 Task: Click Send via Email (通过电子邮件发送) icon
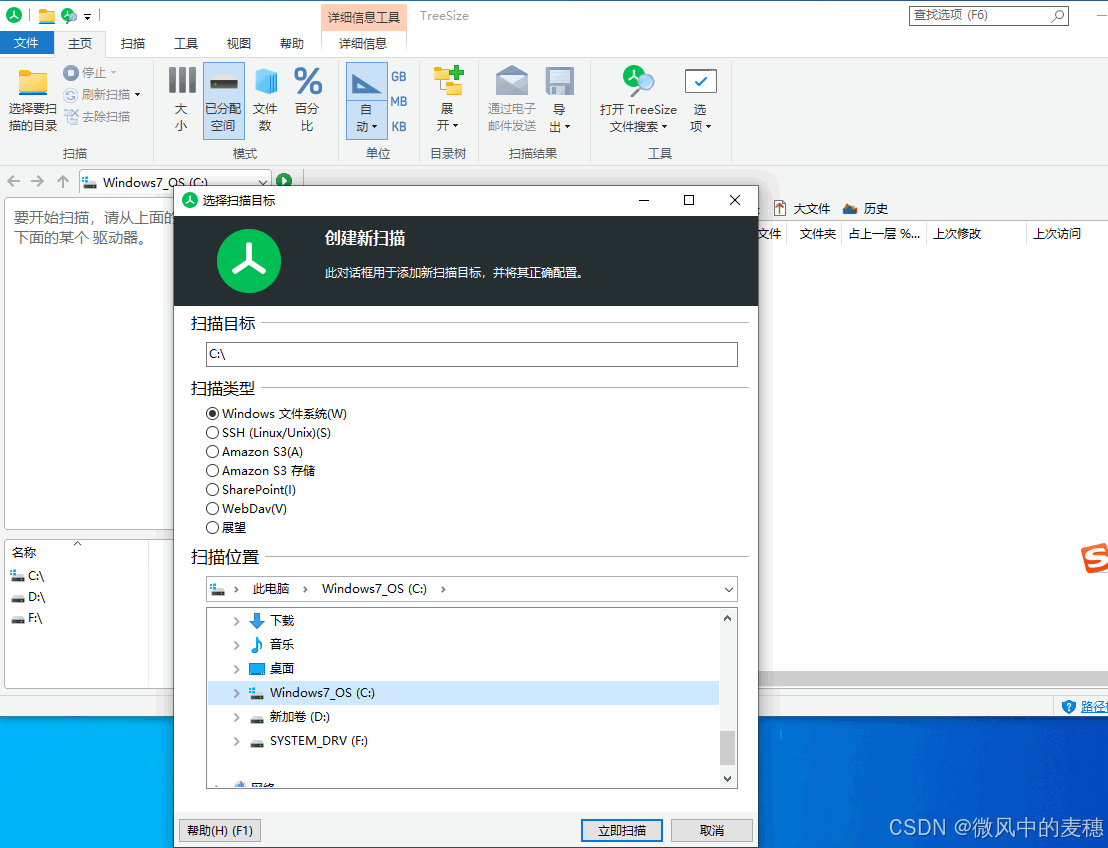click(512, 81)
